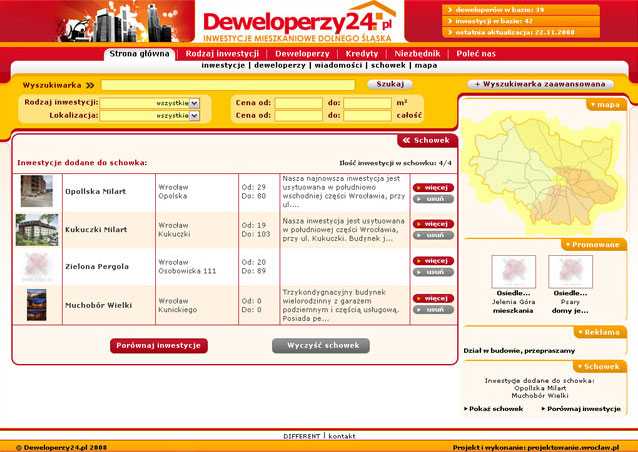The image size is (638, 452).
Task: Focus the Cena od field for m²
Action: click(298, 103)
